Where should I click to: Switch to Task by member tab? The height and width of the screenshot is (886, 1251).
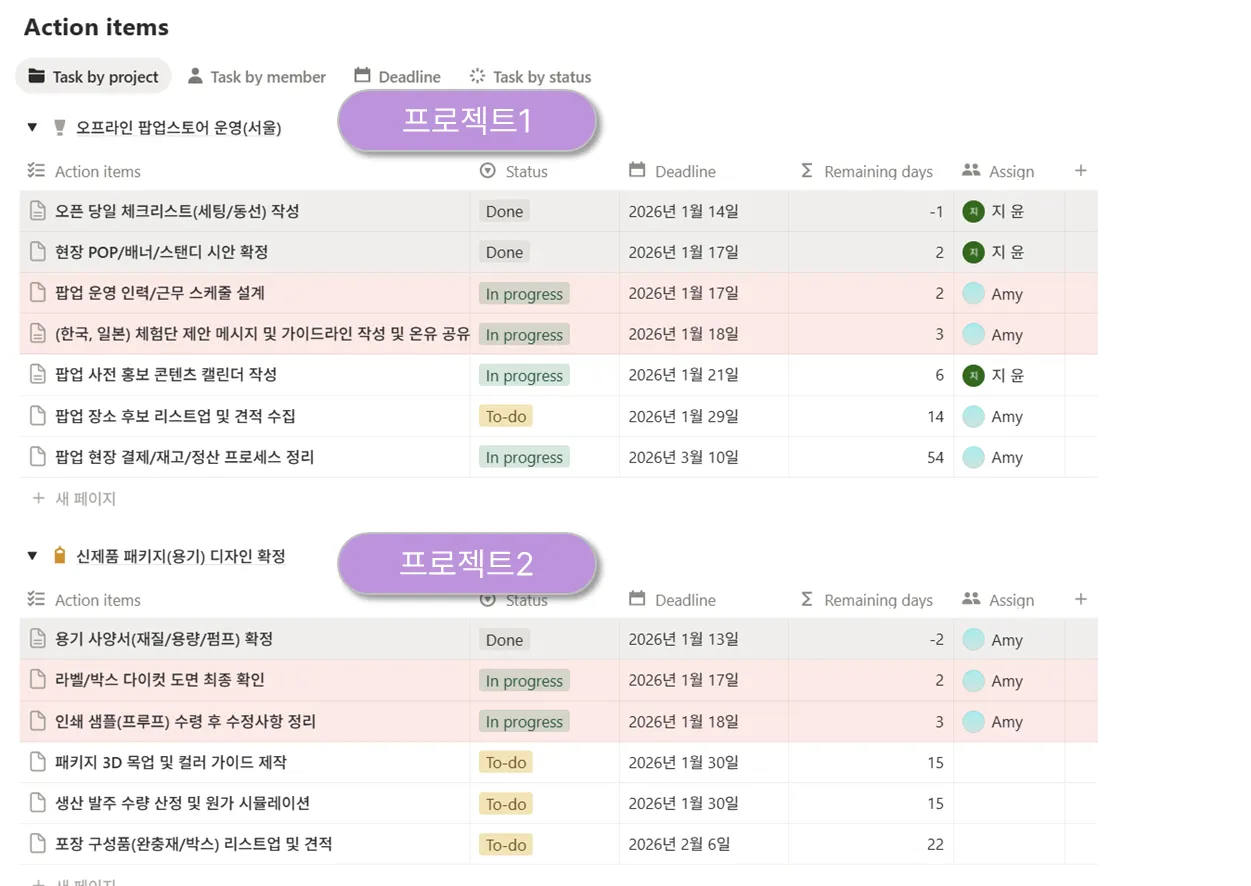tap(257, 77)
